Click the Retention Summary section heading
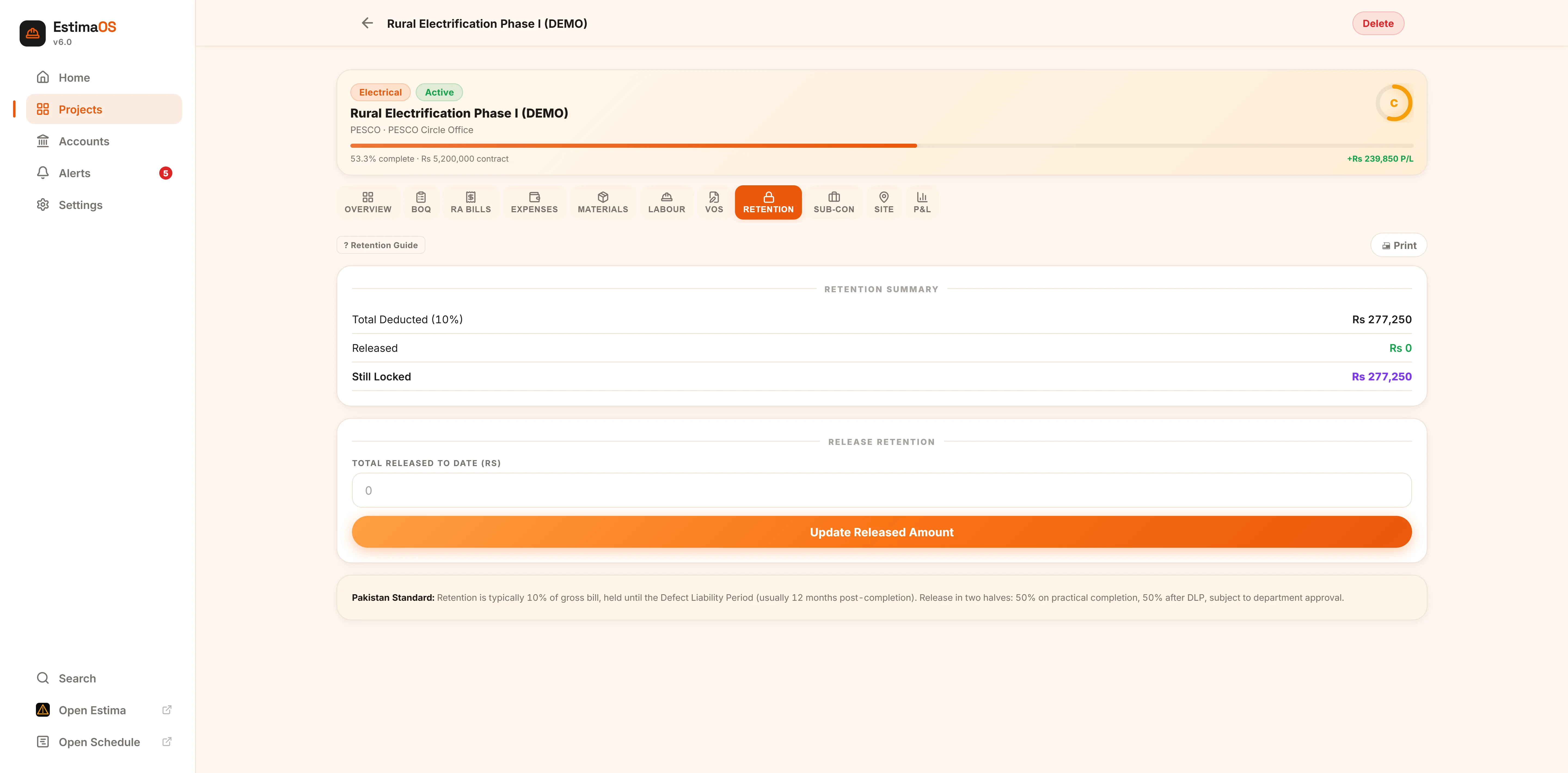The image size is (1568, 773). tap(881, 290)
